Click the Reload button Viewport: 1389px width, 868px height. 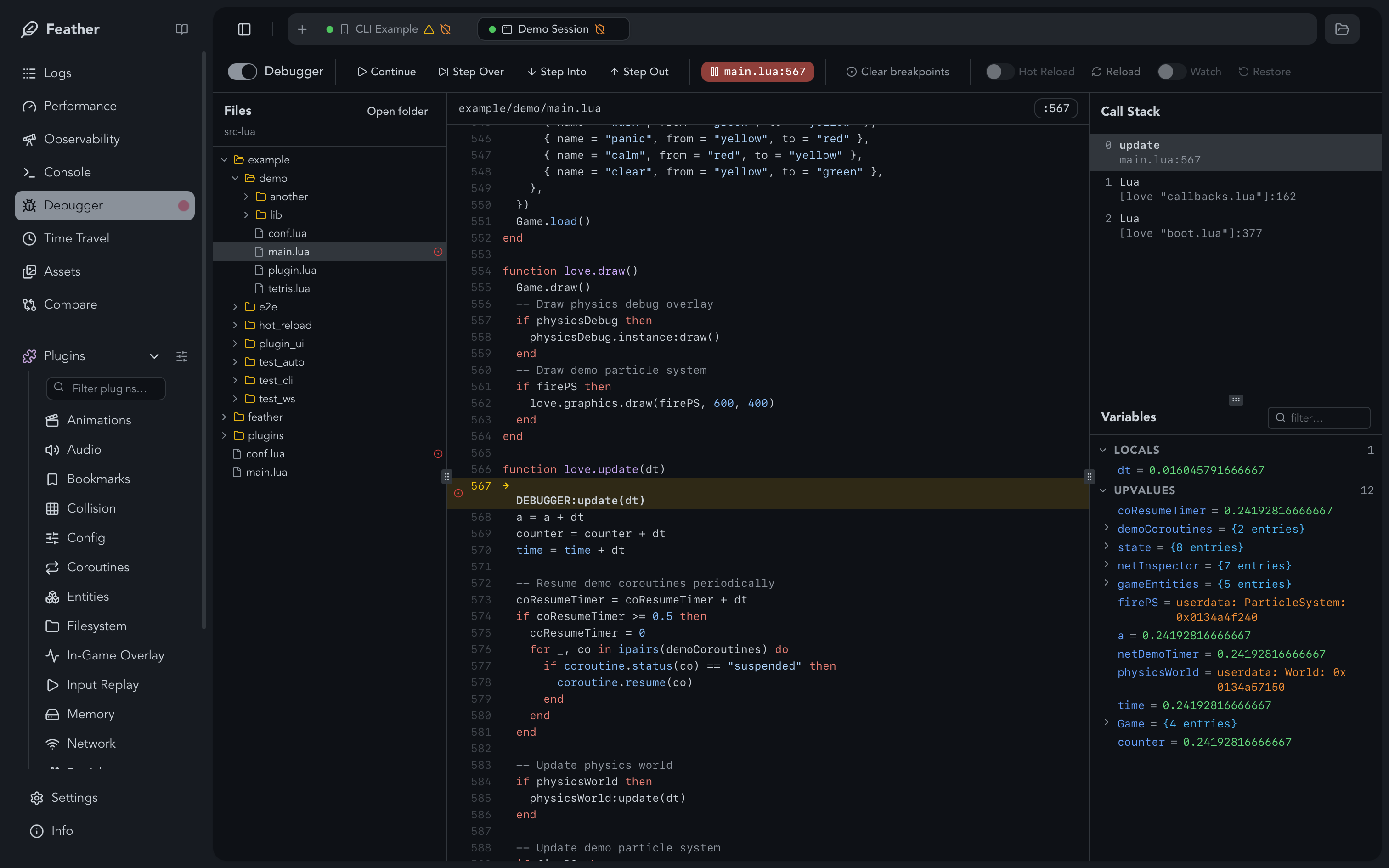(x=1116, y=72)
